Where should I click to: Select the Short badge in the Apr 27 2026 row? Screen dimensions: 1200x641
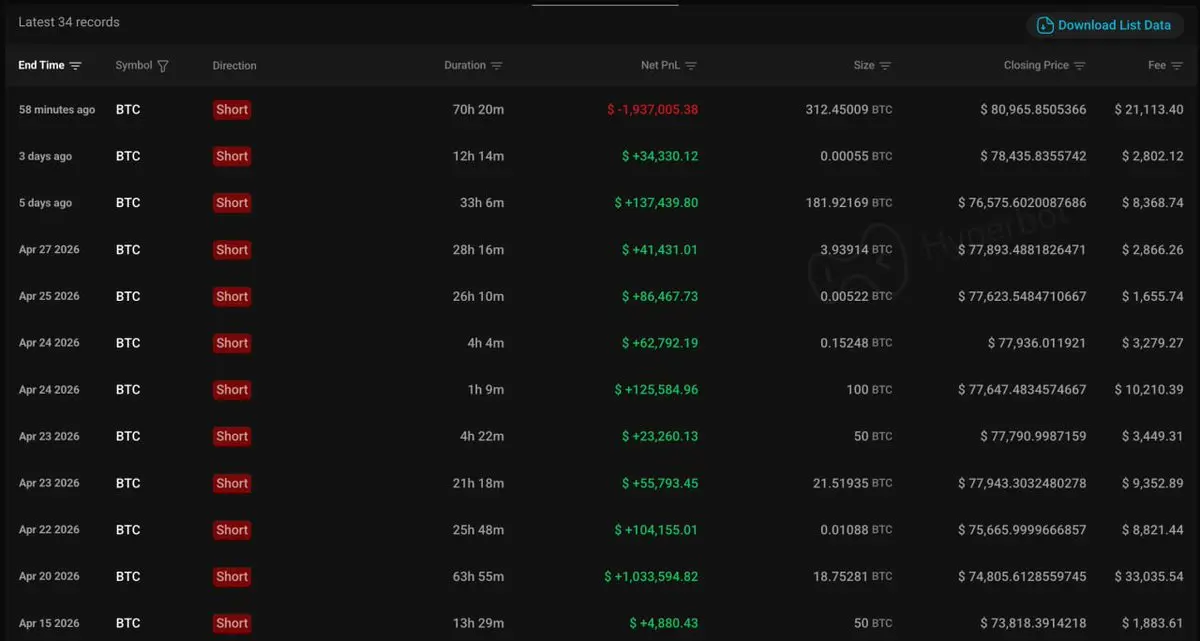tap(232, 250)
